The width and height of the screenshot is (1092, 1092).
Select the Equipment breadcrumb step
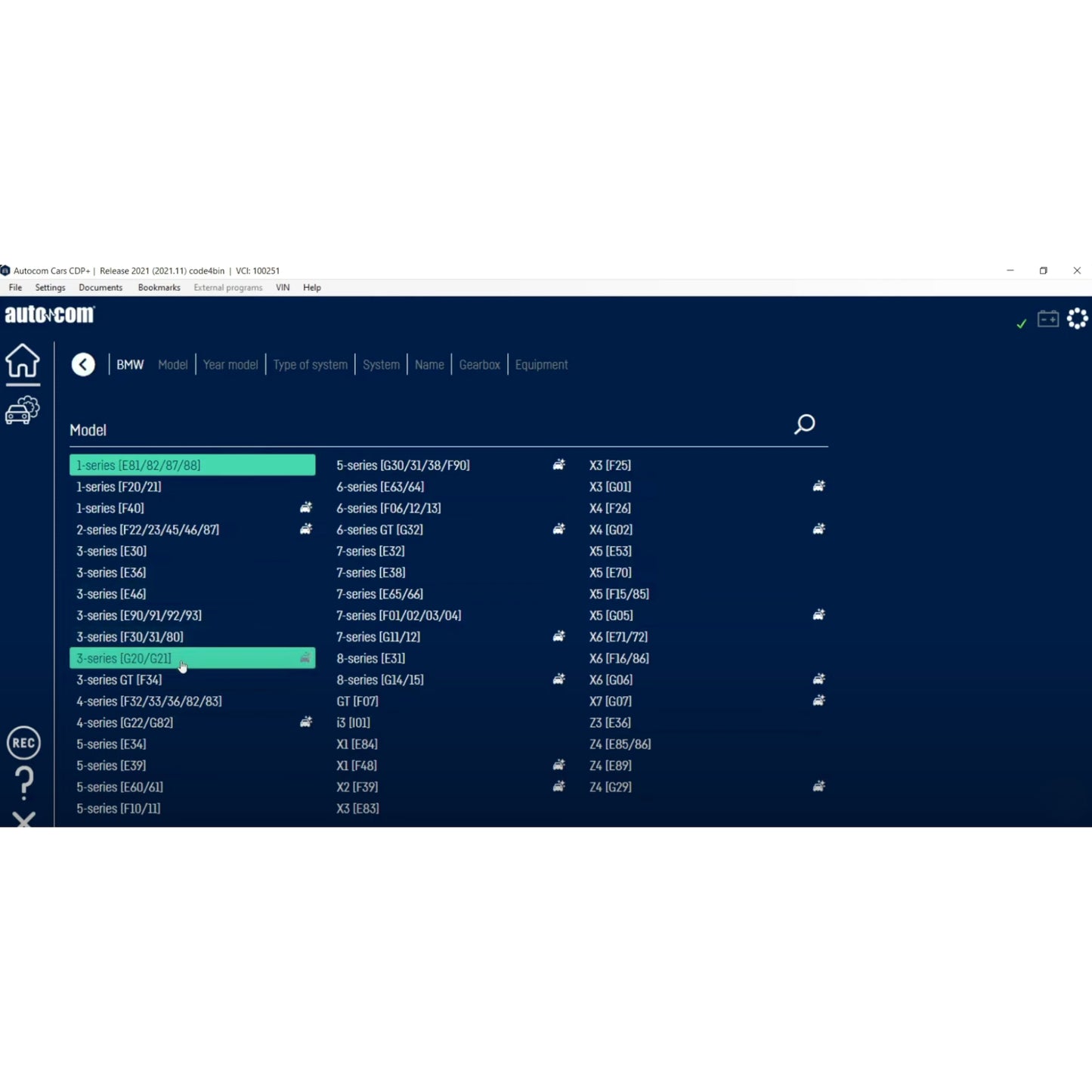coord(541,365)
